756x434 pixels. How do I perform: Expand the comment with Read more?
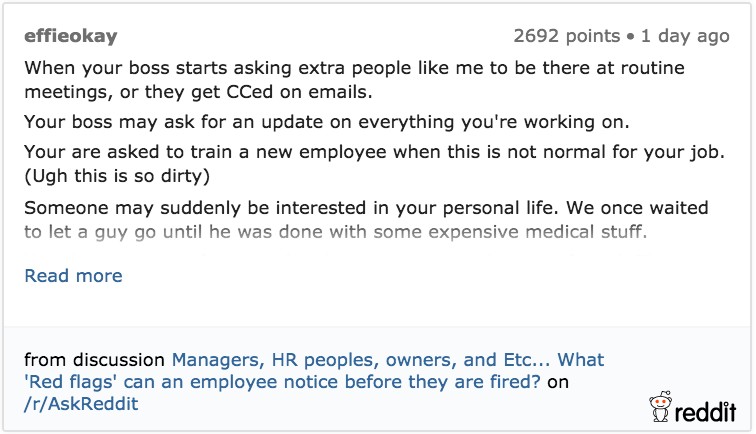(73, 275)
